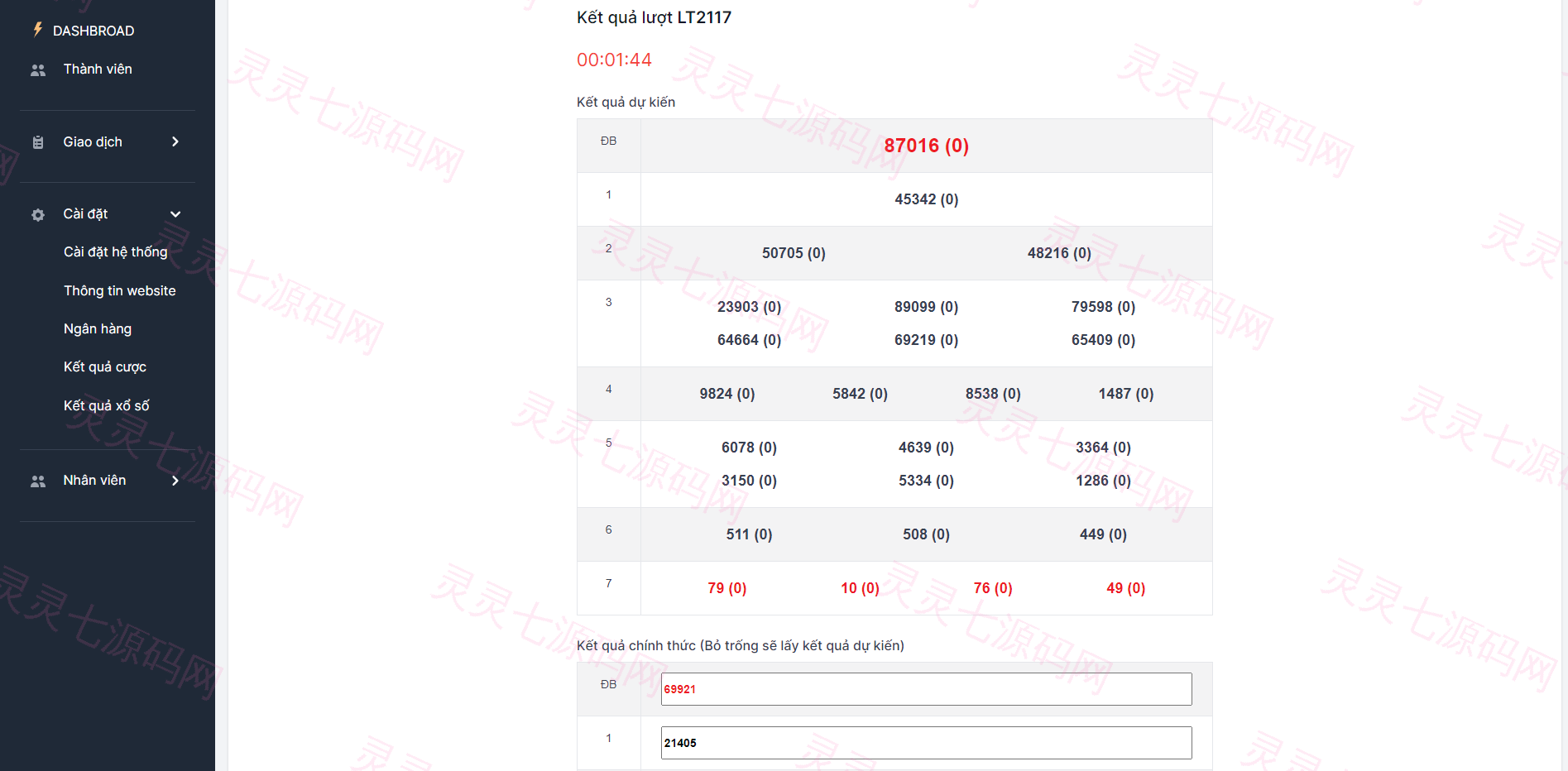Select prize 7 result 79 (0)
This screenshot has width=1568, height=771.
(x=727, y=588)
